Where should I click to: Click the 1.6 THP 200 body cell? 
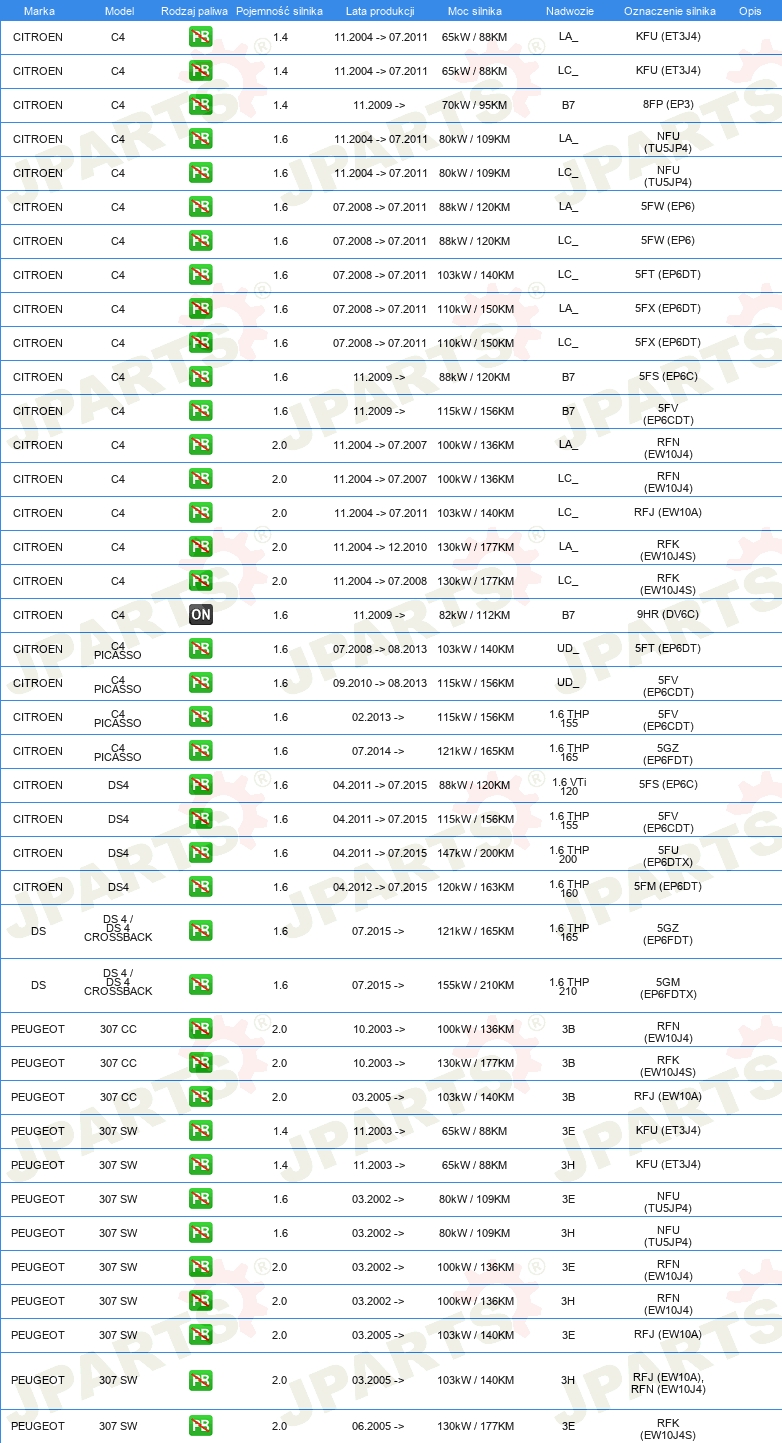coord(568,854)
